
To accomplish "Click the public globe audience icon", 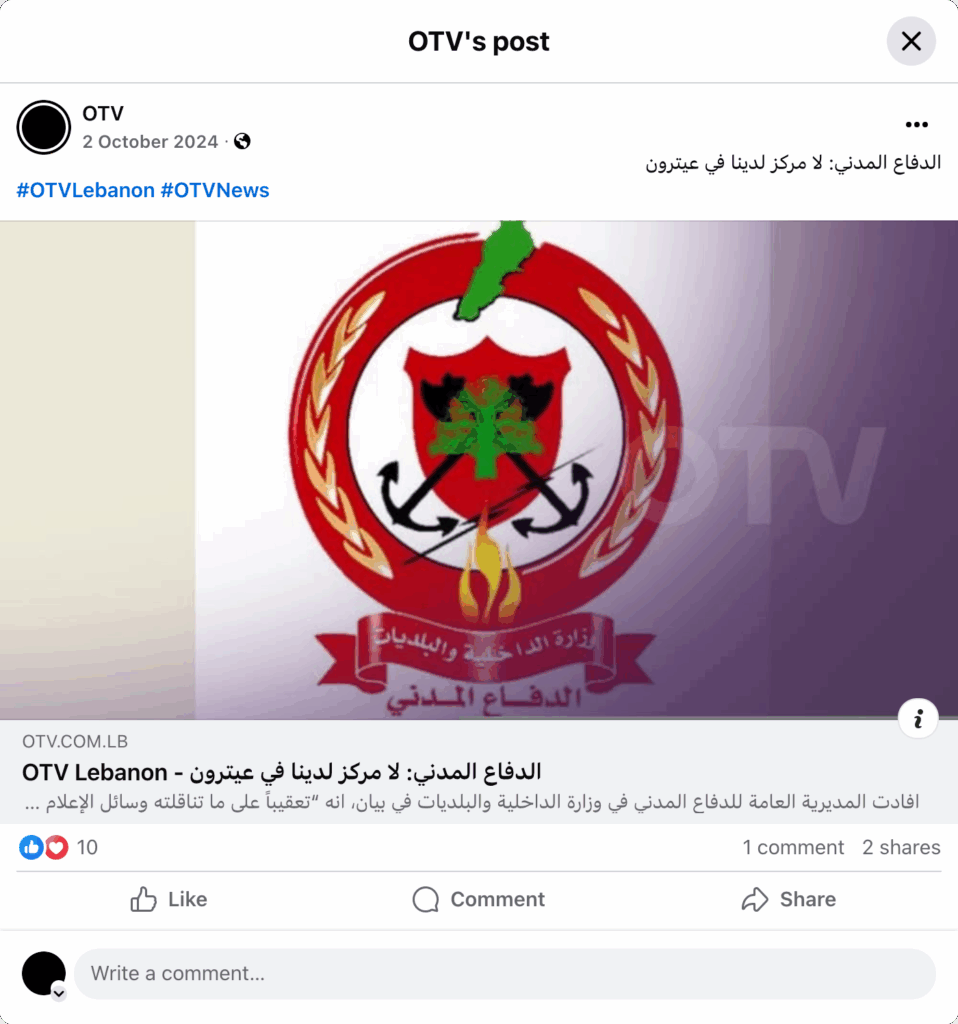I will (x=242, y=142).
